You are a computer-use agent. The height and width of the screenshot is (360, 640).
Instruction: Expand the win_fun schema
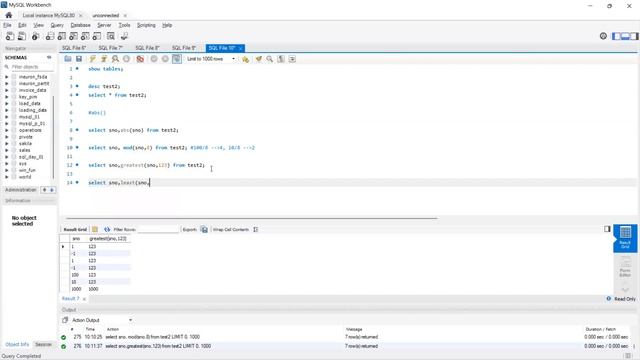(x=7, y=170)
